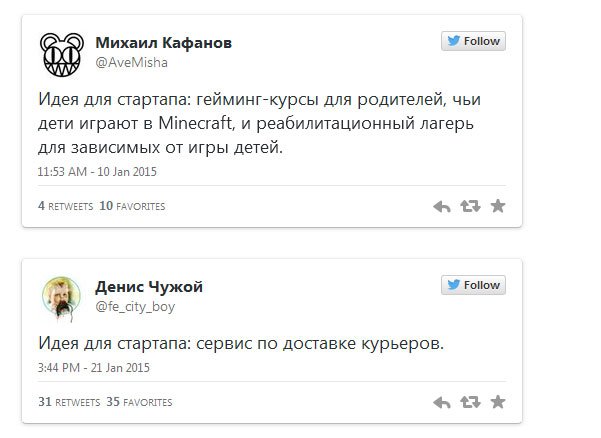This screenshot has width=601, height=438.
Task: Open the @fe_city_boy handle
Action: tap(135, 307)
